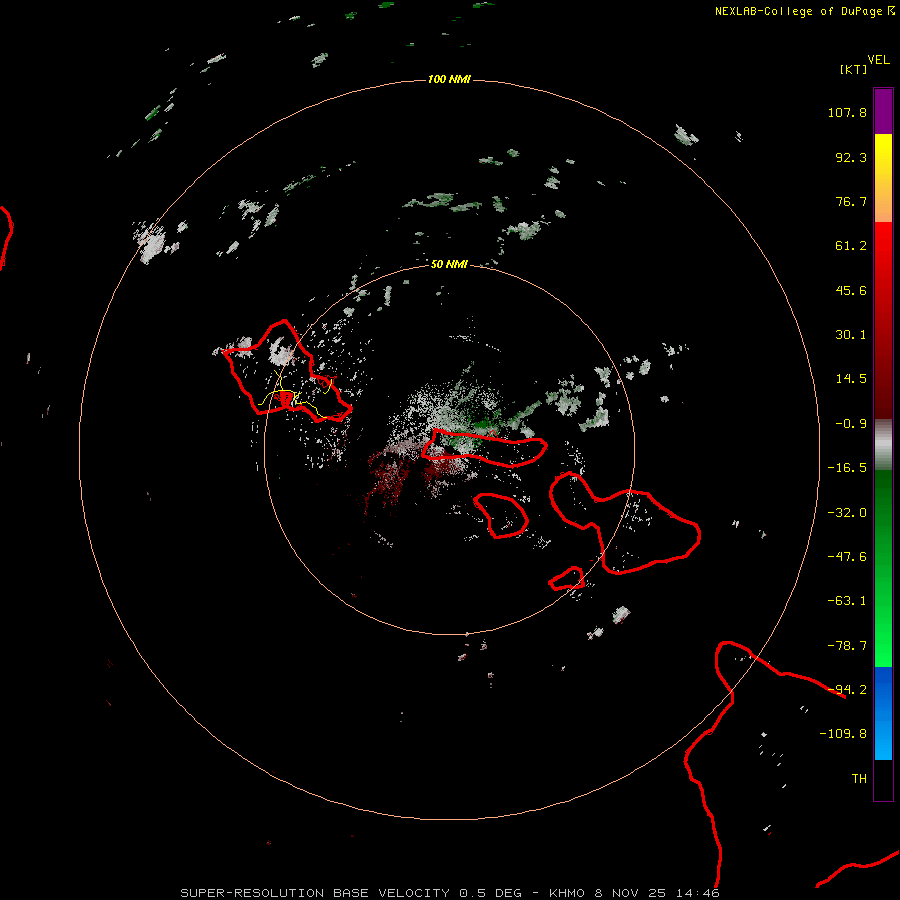The image size is (900, 900).
Task: Click the 100 NMI range ring label
Action: pos(449,79)
